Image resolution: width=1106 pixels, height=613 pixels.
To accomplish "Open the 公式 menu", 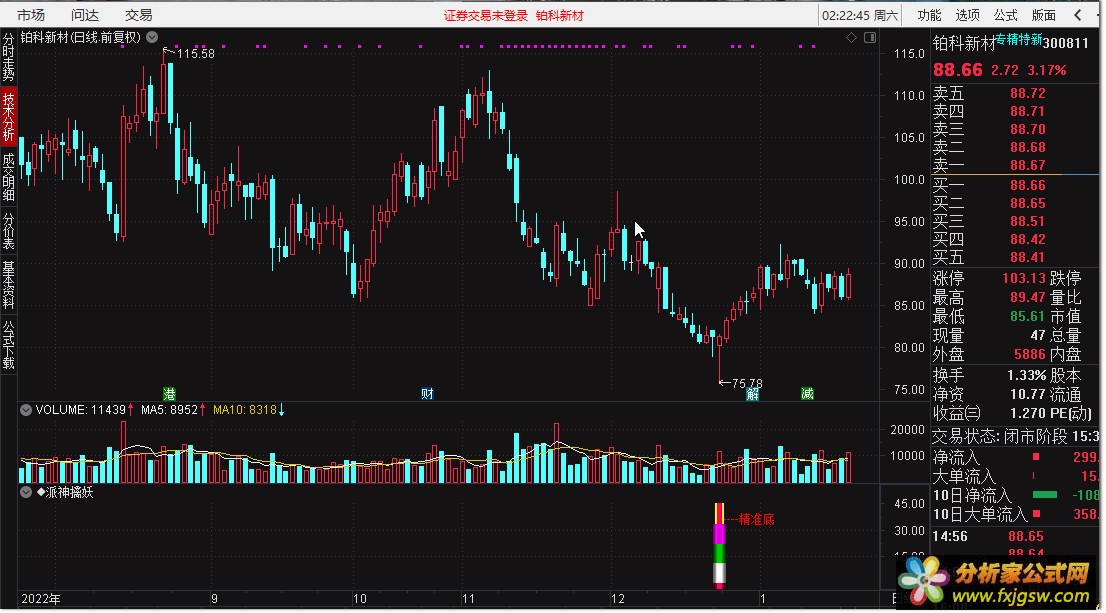I will pyautogui.click(x=1005, y=15).
